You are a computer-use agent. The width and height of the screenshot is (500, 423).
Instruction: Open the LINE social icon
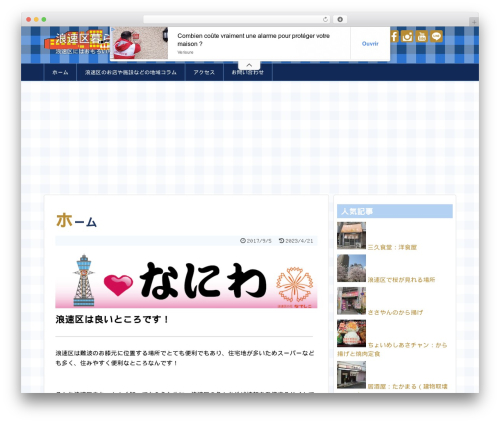[x=436, y=36]
